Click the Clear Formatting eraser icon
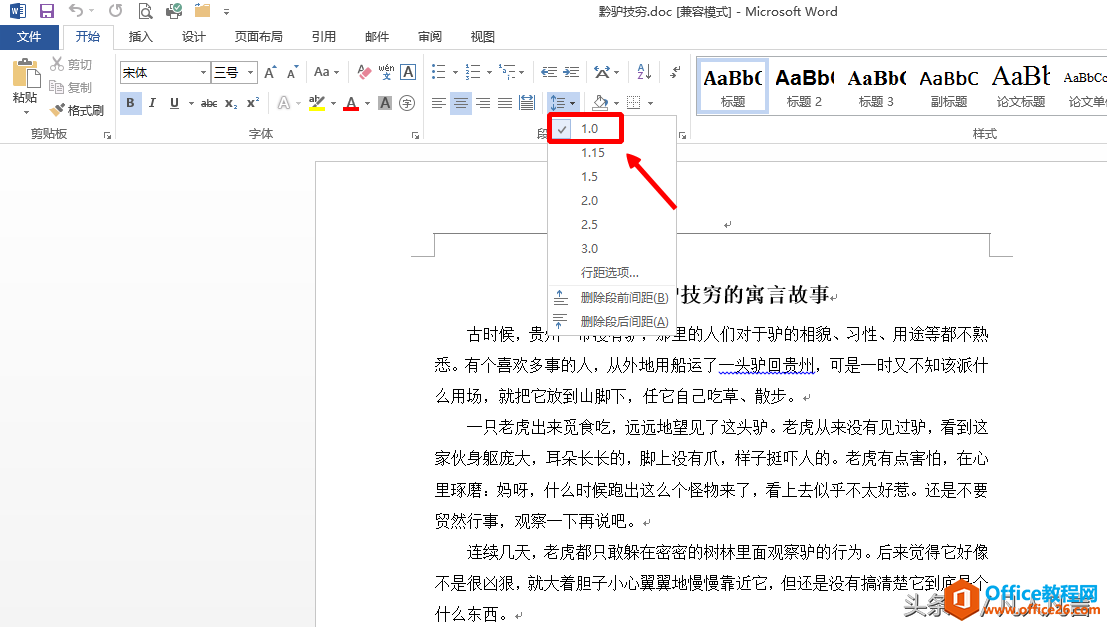1107x627 pixels. (x=364, y=72)
